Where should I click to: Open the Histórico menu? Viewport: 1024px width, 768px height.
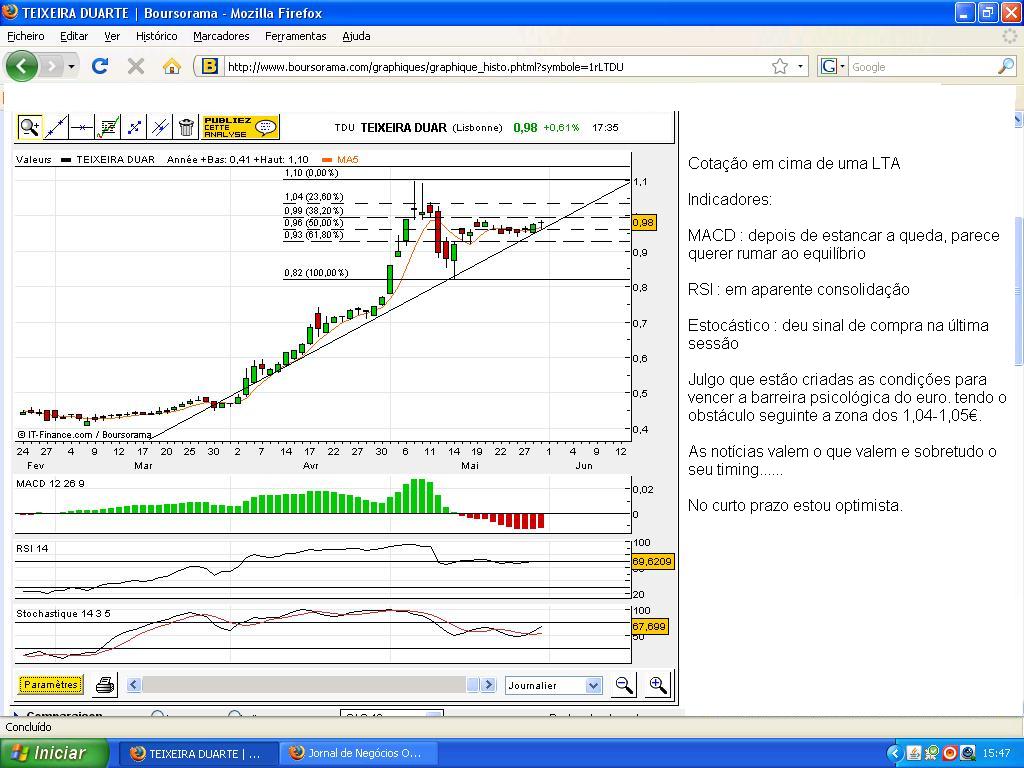pos(157,37)
